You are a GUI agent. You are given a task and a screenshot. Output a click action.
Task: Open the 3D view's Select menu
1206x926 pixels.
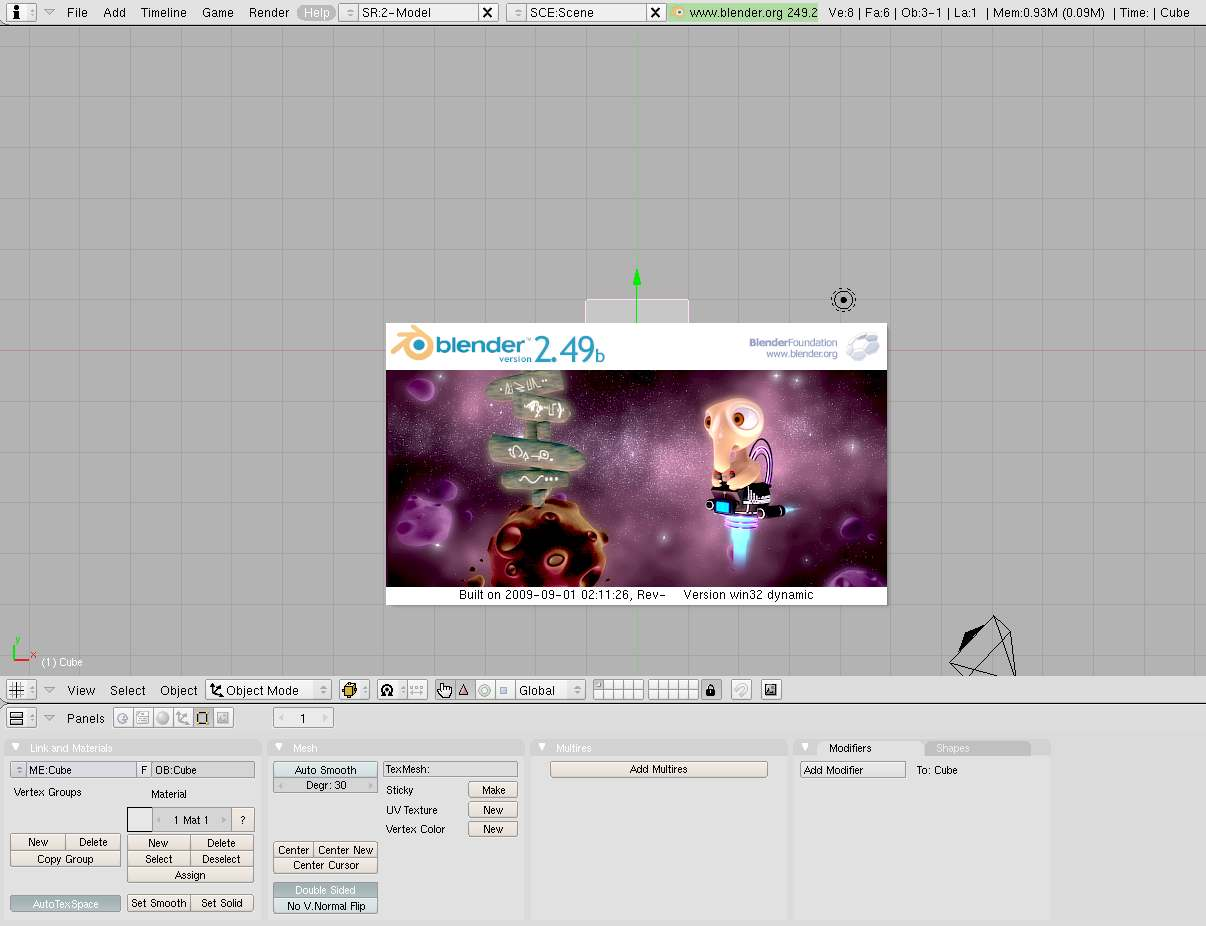128,690
